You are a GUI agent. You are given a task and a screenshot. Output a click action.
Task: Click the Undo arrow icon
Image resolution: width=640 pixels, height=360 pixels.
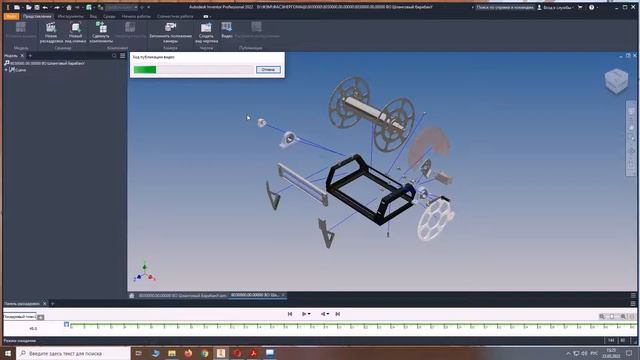pyautogui.click(x=45, y=7)
